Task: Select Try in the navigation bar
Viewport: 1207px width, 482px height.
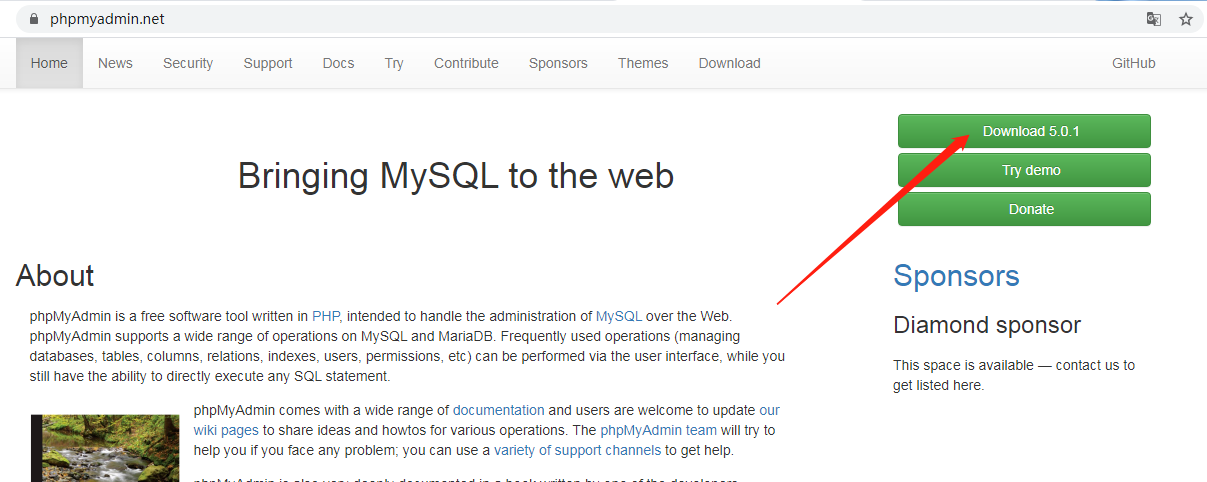Action: pos(394,63)
